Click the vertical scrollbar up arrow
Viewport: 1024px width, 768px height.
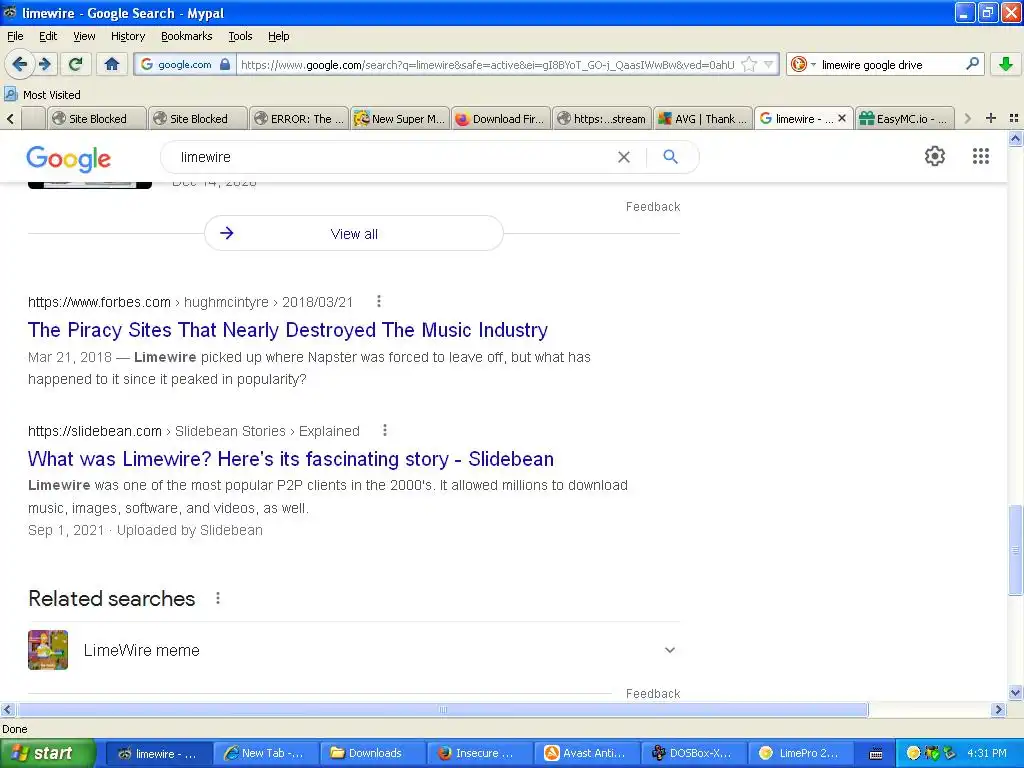[1015, 138]
